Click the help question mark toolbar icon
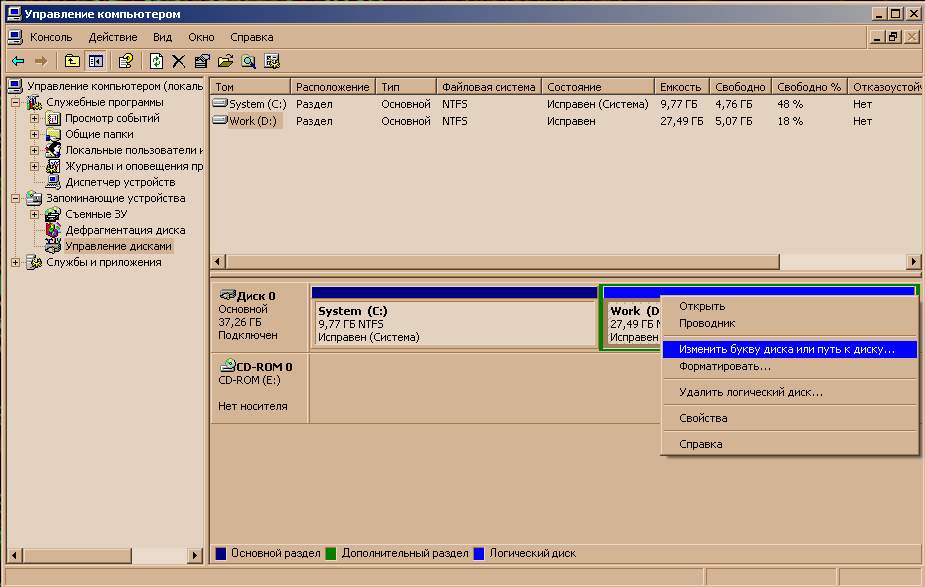The width and height of the screenshot is (925, 587). [126, 61]
